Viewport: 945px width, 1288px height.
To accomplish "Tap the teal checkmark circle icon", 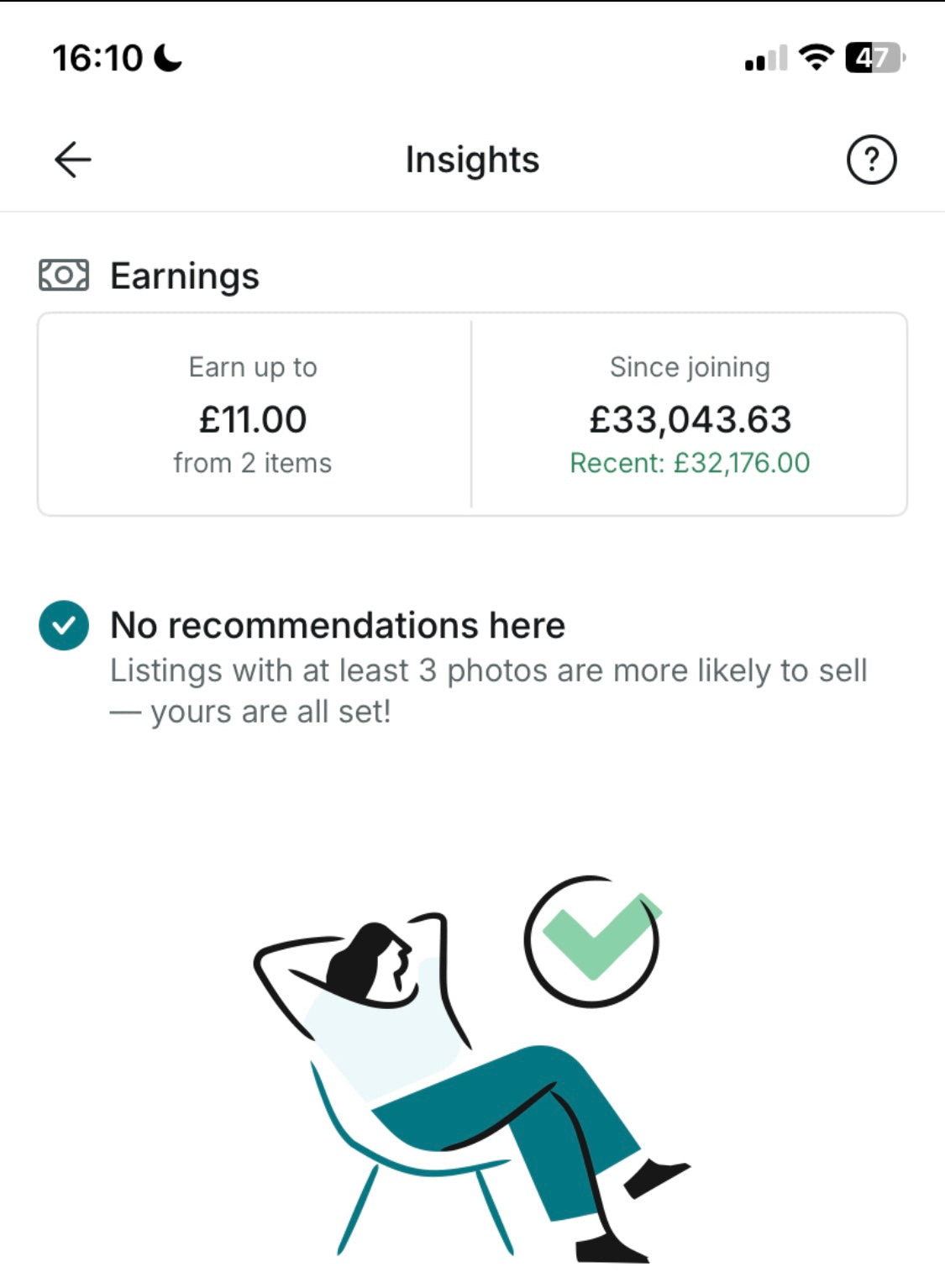I will [x=64, y=626].
